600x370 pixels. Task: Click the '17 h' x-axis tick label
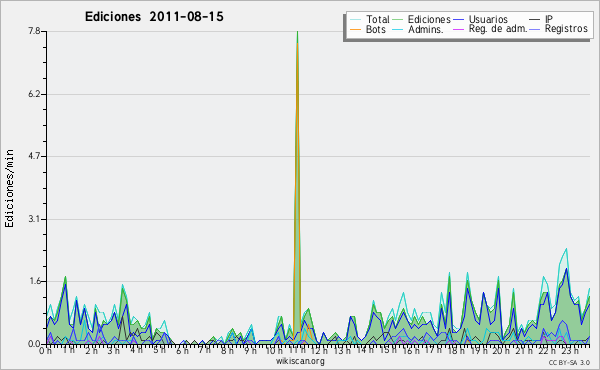pyautogui.click(x=433, y=350)
